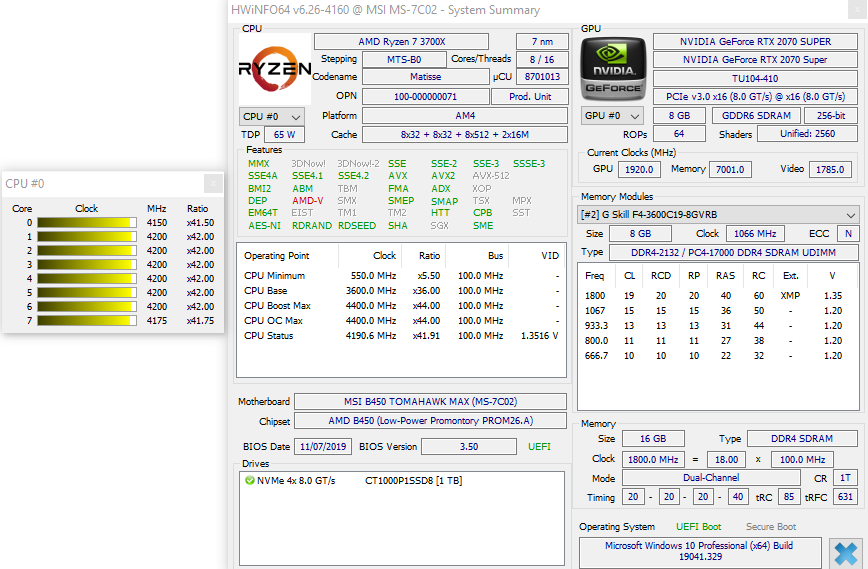The width and height of the screenshot is (868, 569).
Task: Click the Unified: 2560 shaders field
Action: (x=807, y=133)
